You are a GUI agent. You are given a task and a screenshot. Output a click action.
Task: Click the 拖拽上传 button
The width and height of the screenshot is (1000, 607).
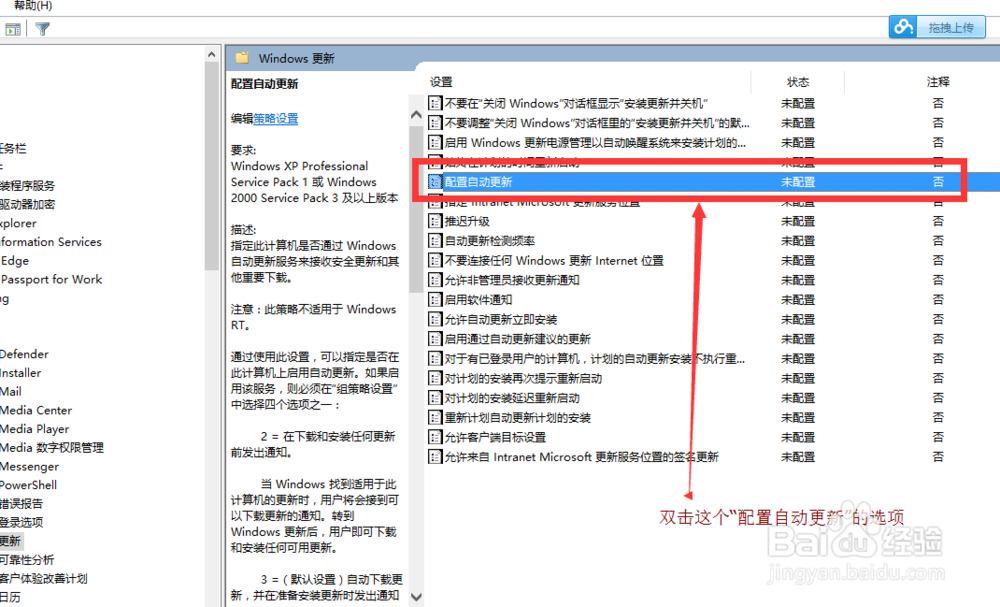tap(950, 26)
